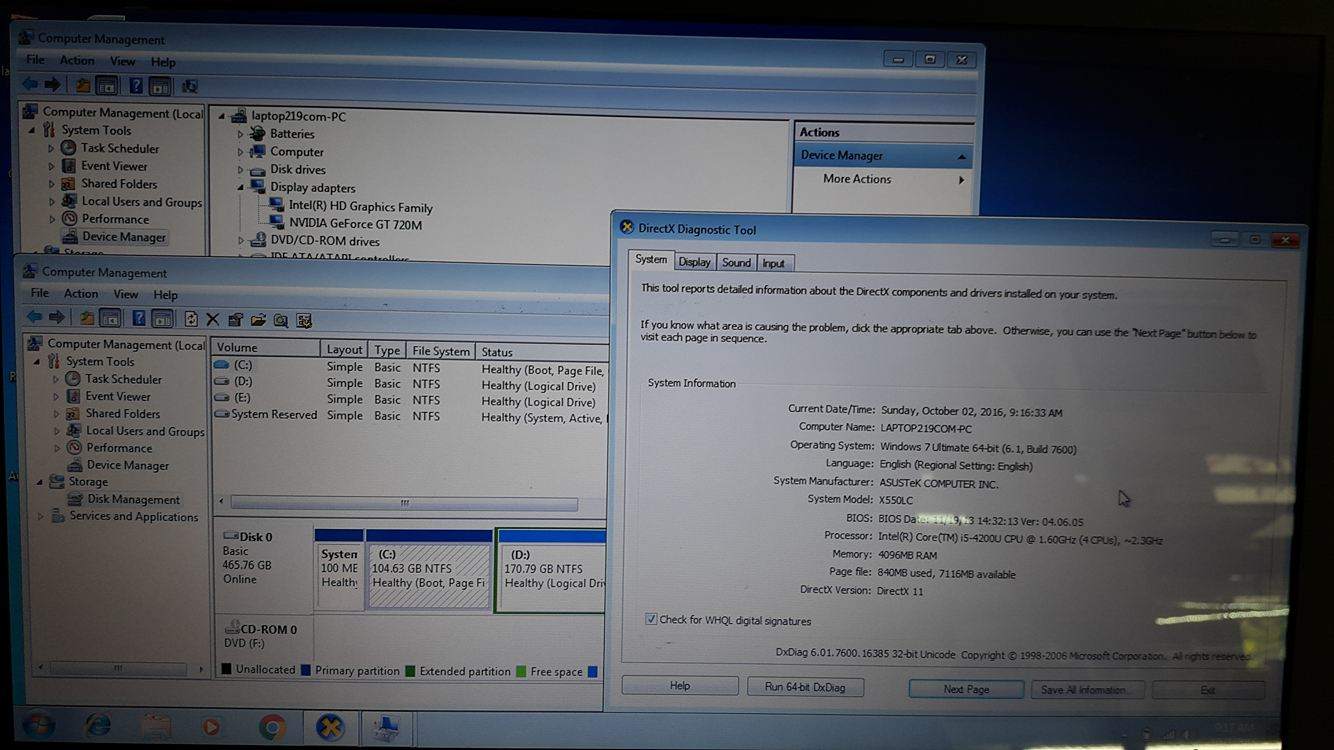Screen dimensions: 1334x750
Task: Click the Open folder icon in Disk Management toolbar
Action: pos(259,320)
